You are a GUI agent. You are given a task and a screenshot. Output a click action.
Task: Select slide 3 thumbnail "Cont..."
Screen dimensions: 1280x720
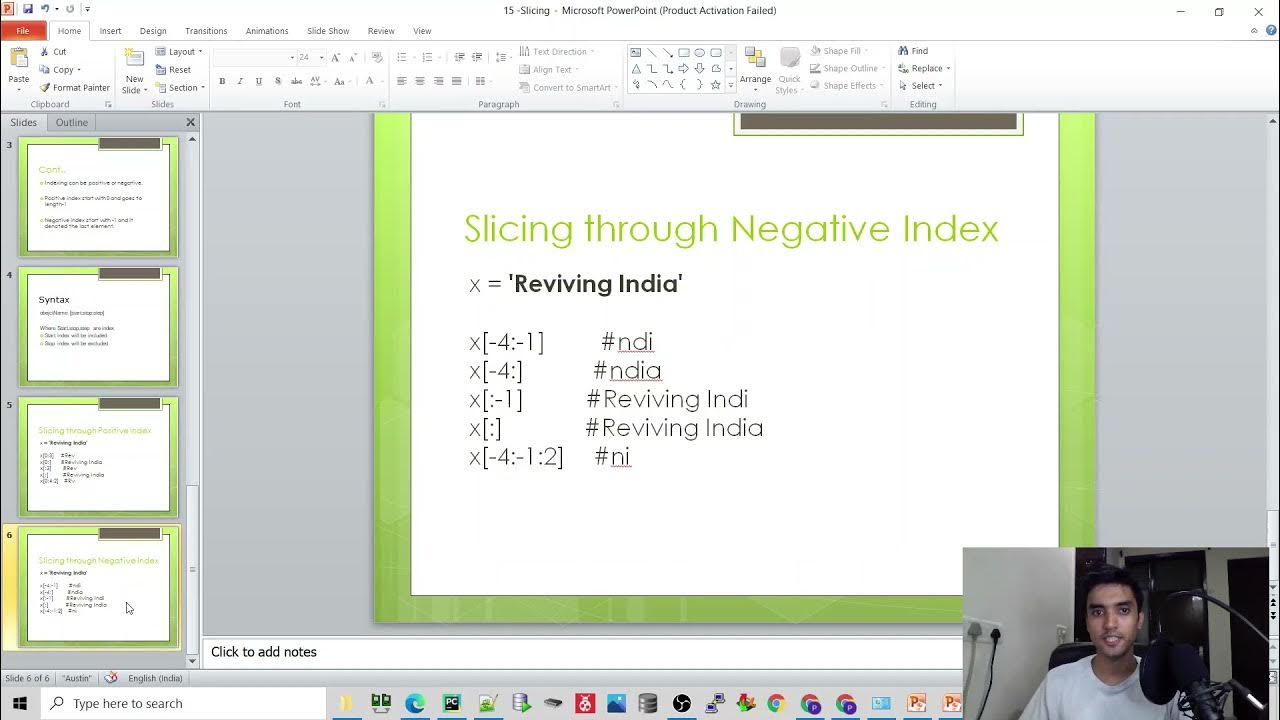tap(98, 197)
